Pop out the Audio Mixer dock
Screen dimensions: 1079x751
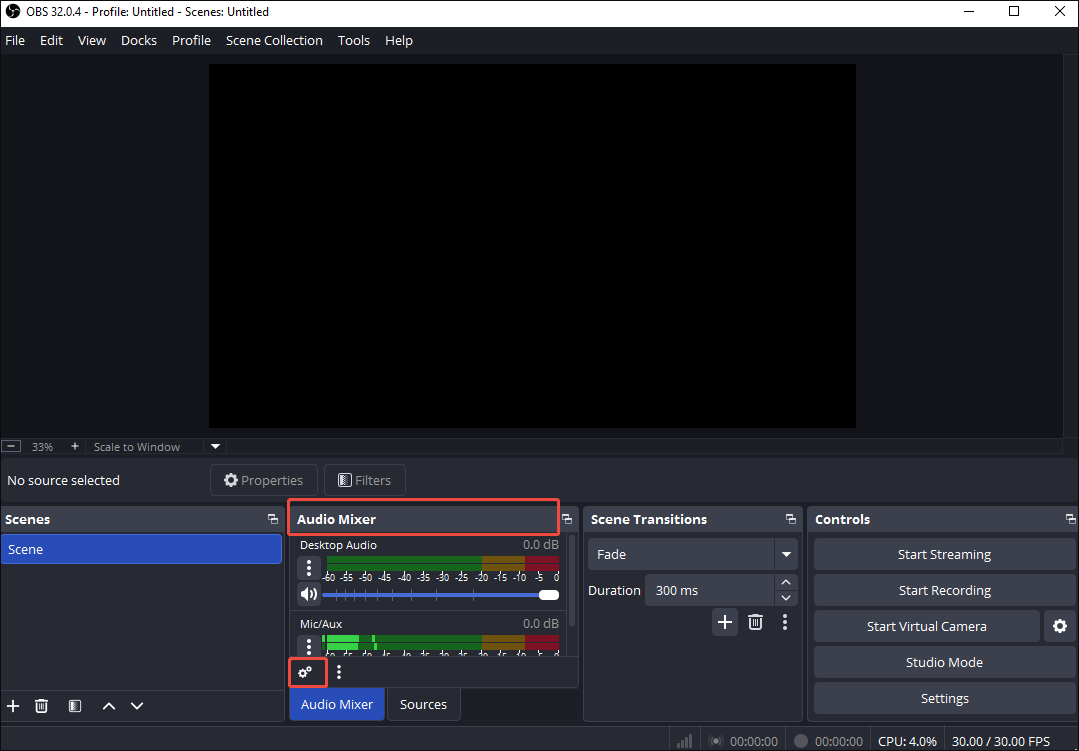point(567,518)
